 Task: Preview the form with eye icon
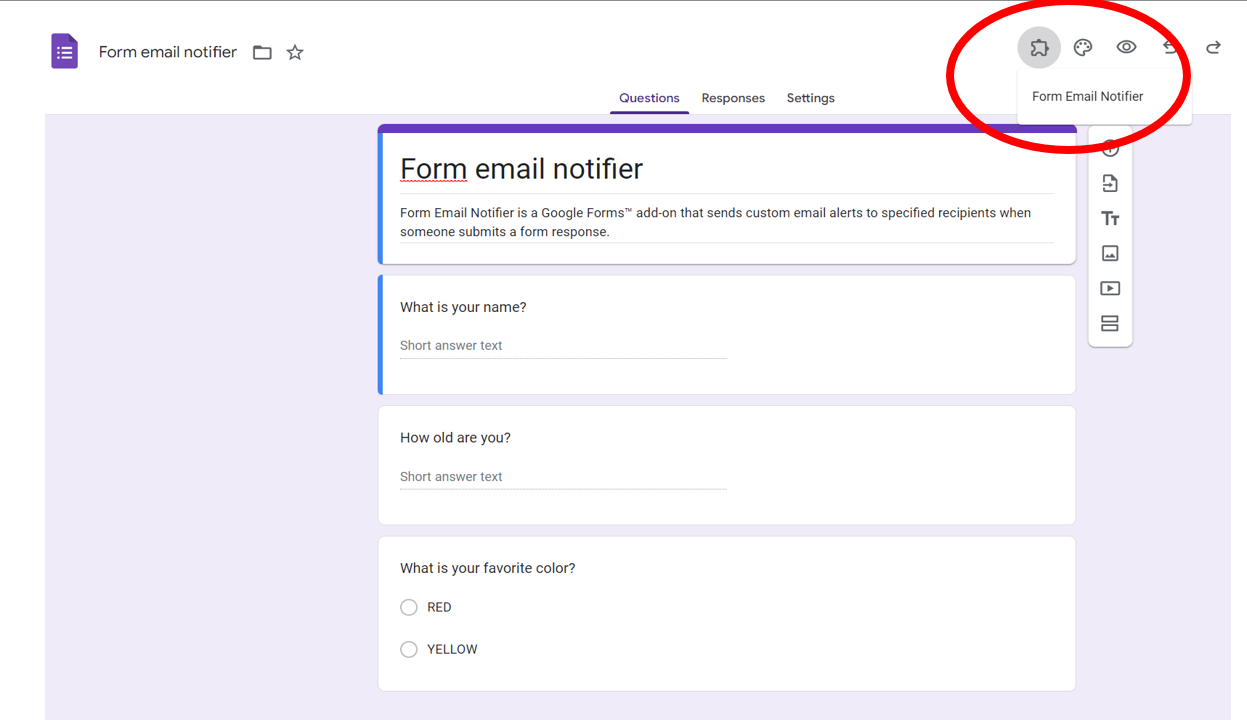coord(1126,47)
